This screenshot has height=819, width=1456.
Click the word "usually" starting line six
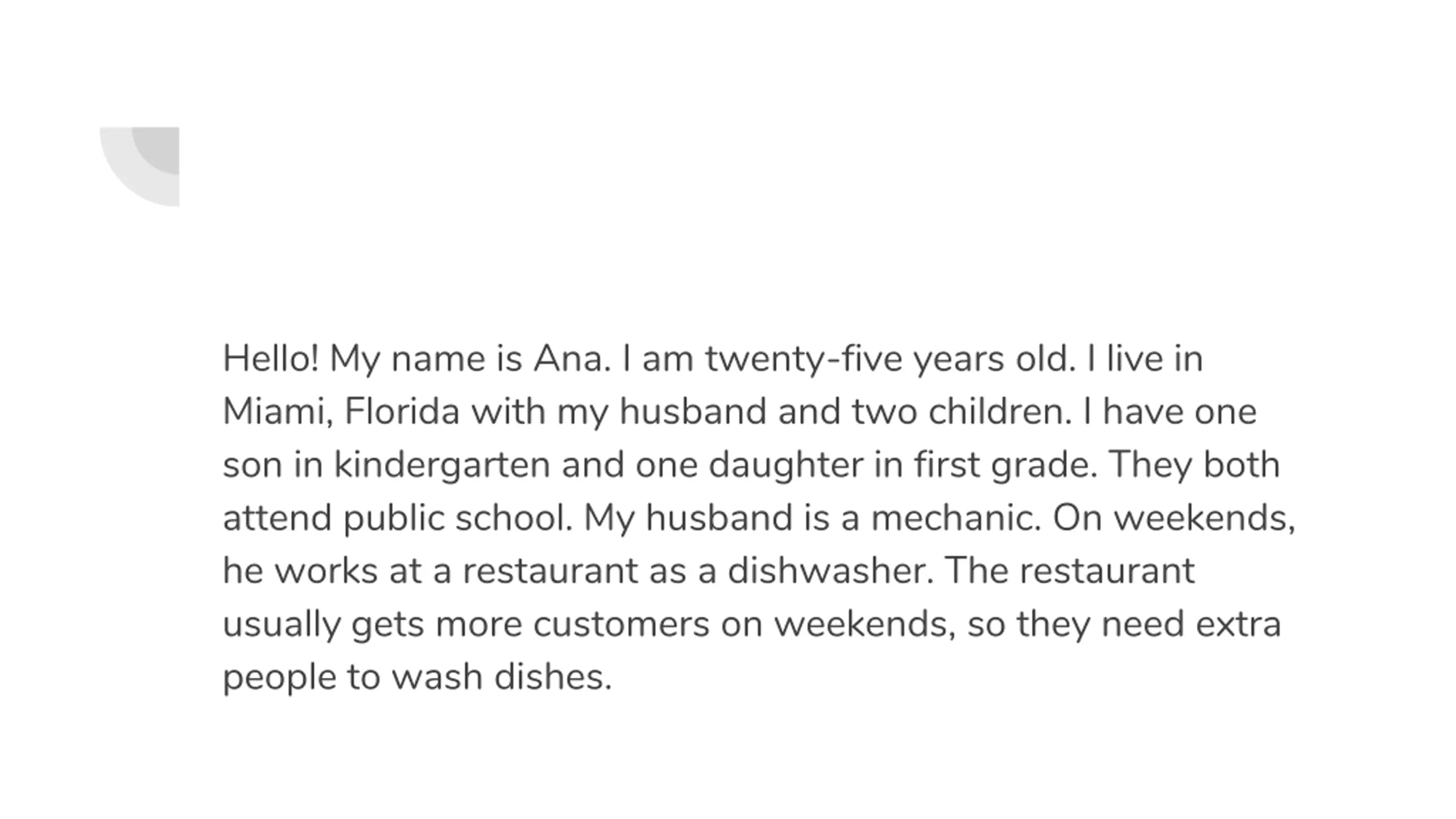pyautogui.click(x=282, y=625)
